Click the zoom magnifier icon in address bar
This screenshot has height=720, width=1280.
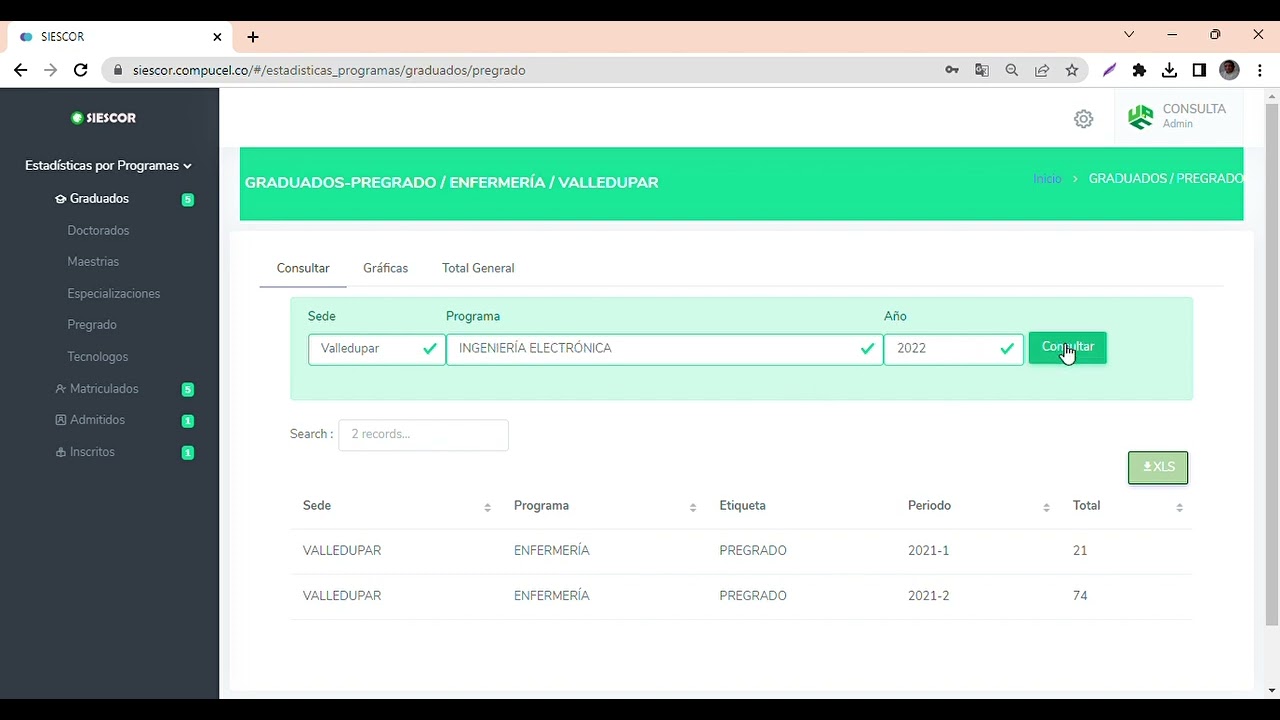pos(1012,70)
